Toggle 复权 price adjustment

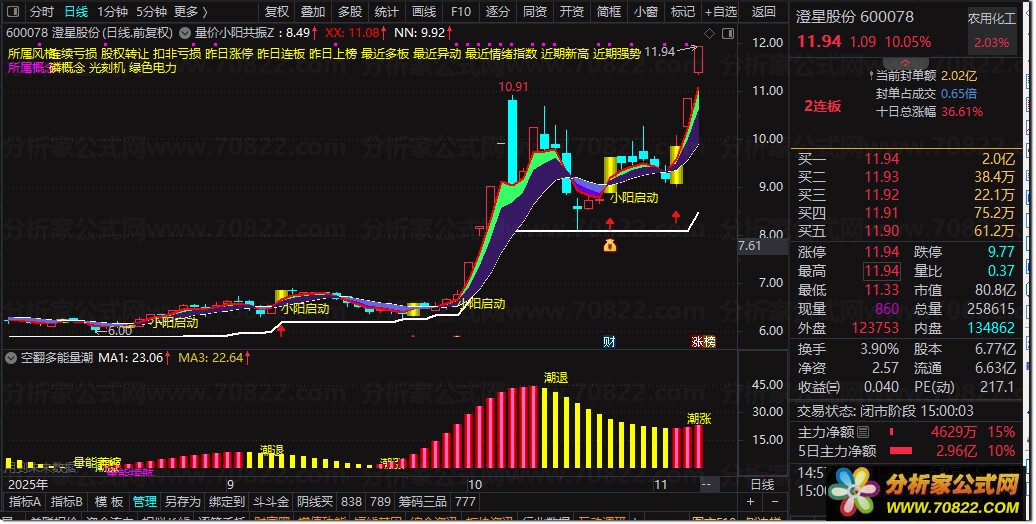tap(276, 12)
